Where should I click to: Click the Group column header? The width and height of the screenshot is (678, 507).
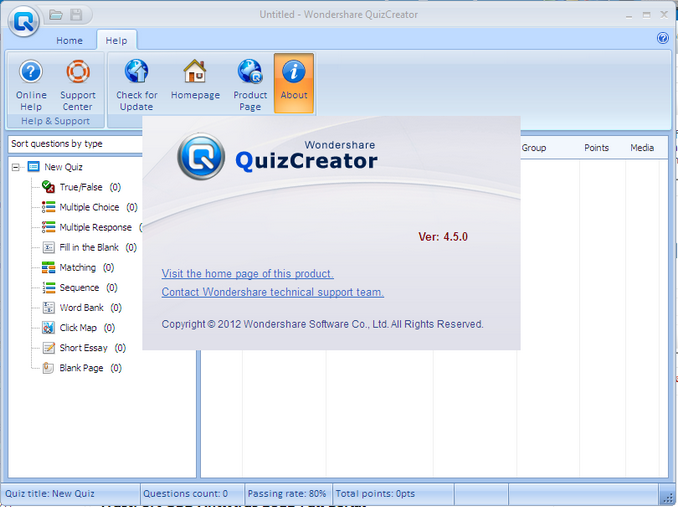pos(534,148)
